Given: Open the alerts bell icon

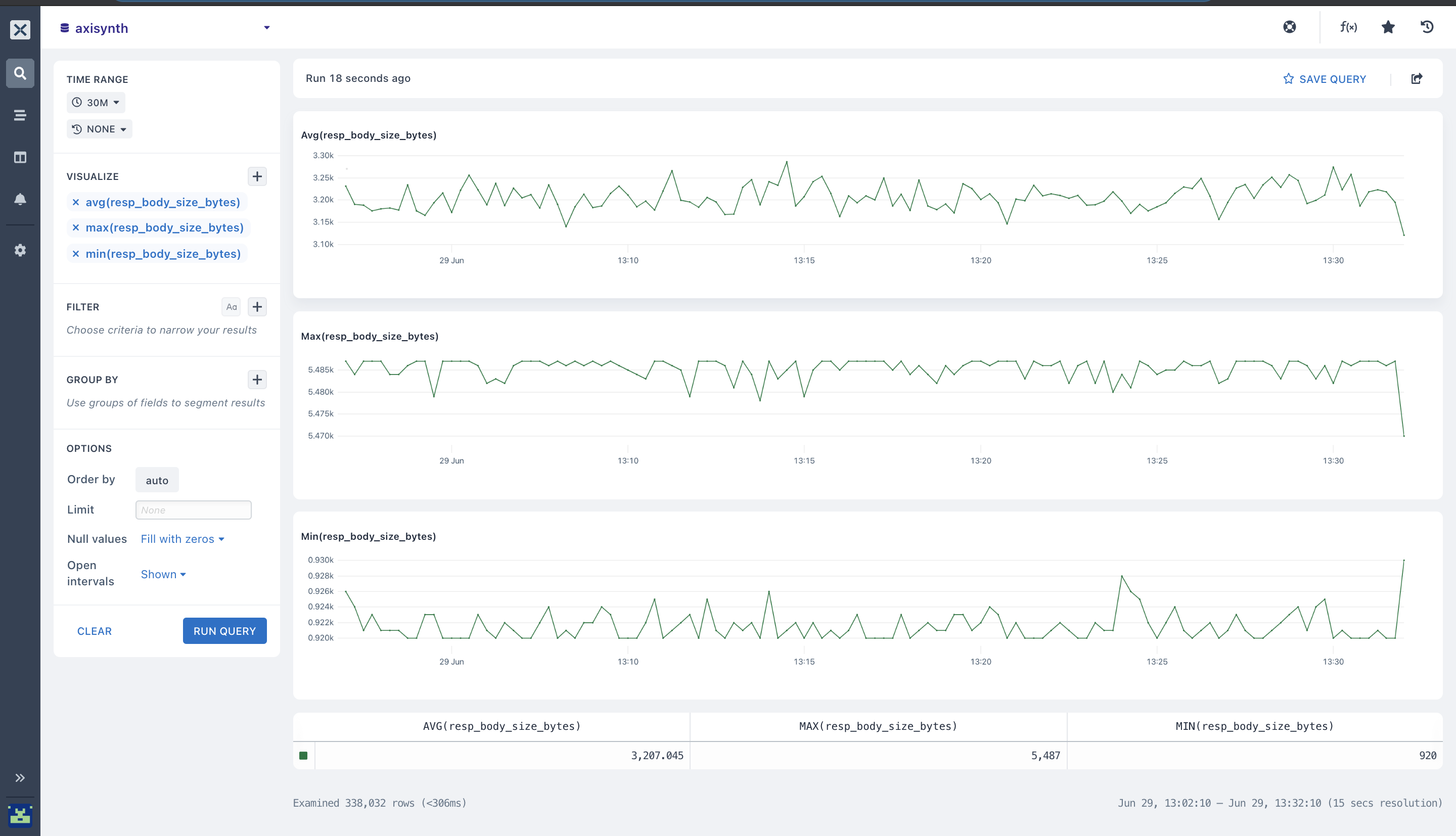Looking at the screenshot, I should [20, 199].
